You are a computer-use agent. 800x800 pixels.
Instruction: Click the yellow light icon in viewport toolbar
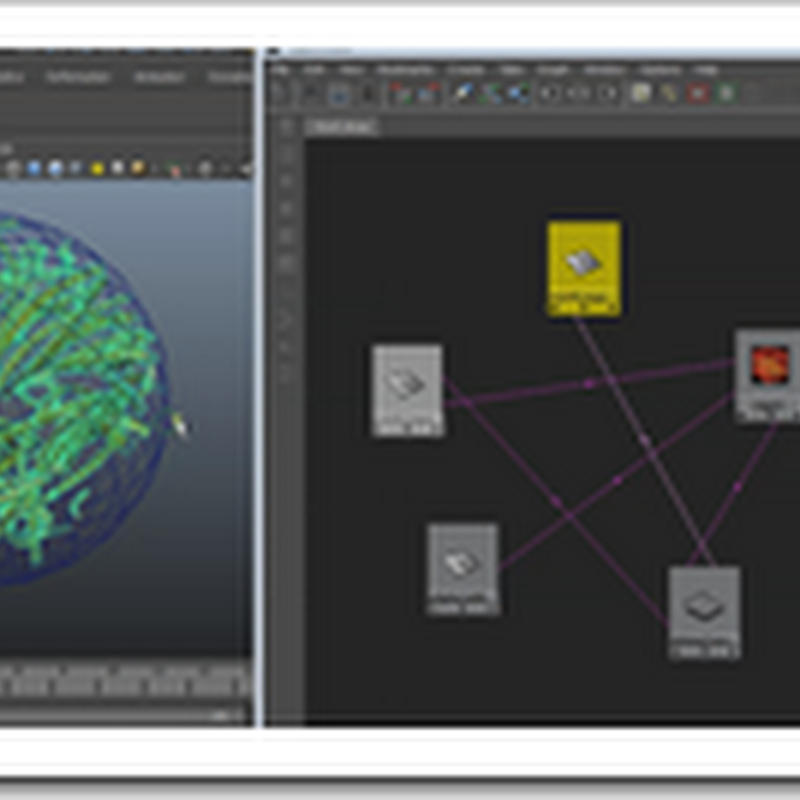point(97,168)
